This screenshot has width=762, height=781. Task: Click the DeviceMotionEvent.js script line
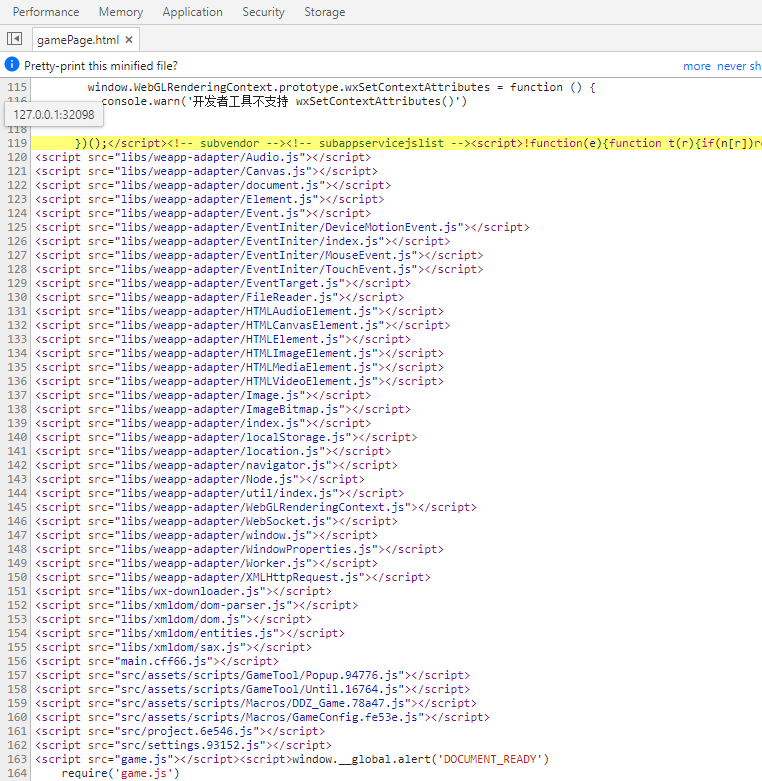point(282,227)
